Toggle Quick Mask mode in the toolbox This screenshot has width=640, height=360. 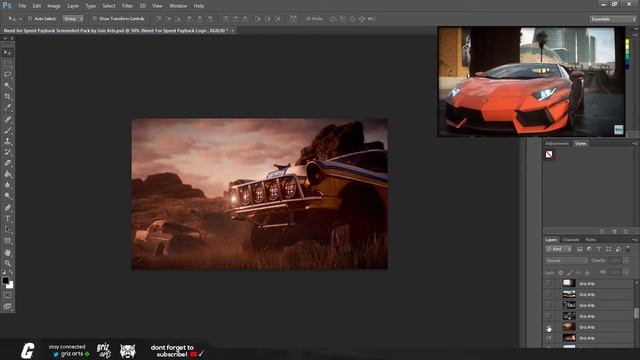[7, 295]
